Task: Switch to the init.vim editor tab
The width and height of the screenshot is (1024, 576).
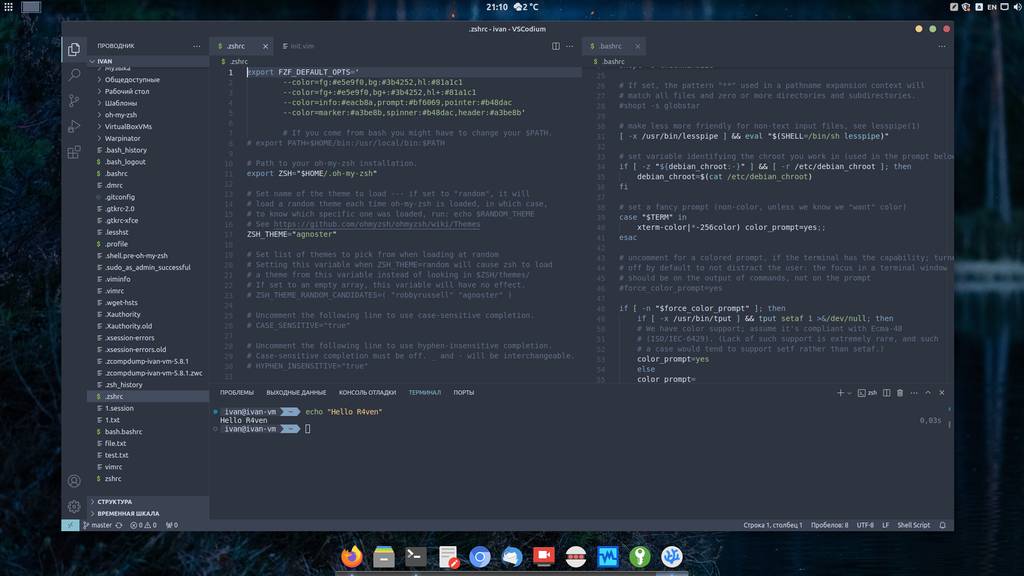Action: point(301,46)
